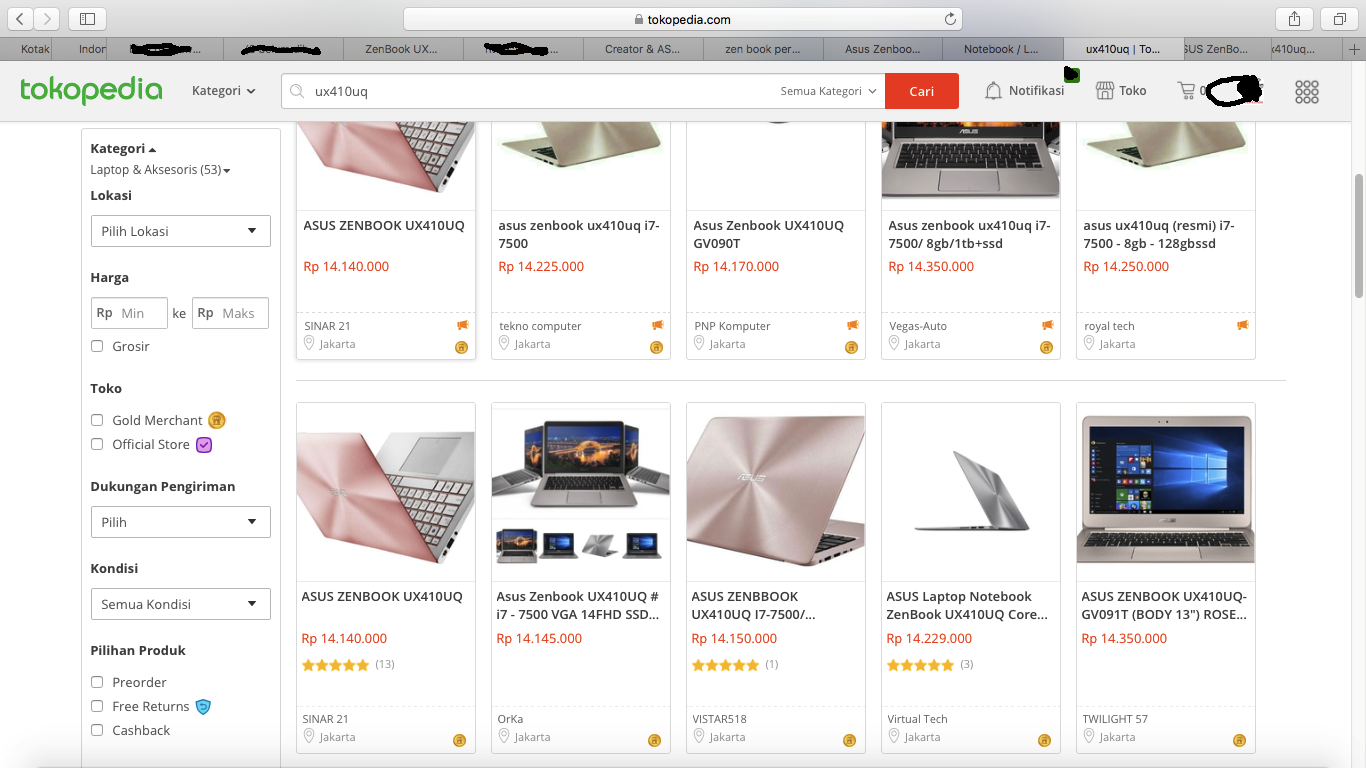Viewport: 1366px width, 768px height.
Task: Click the search magnifier icon
Action: click(297, 91)
